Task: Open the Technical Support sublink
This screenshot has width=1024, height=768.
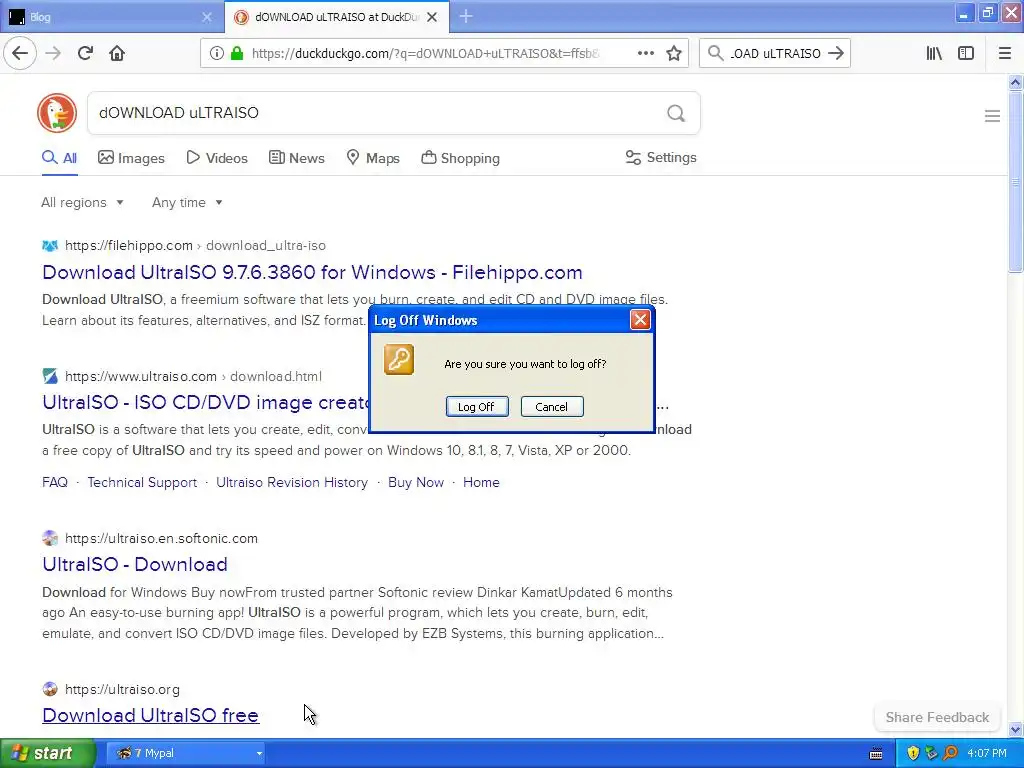Action: [142, 482]
